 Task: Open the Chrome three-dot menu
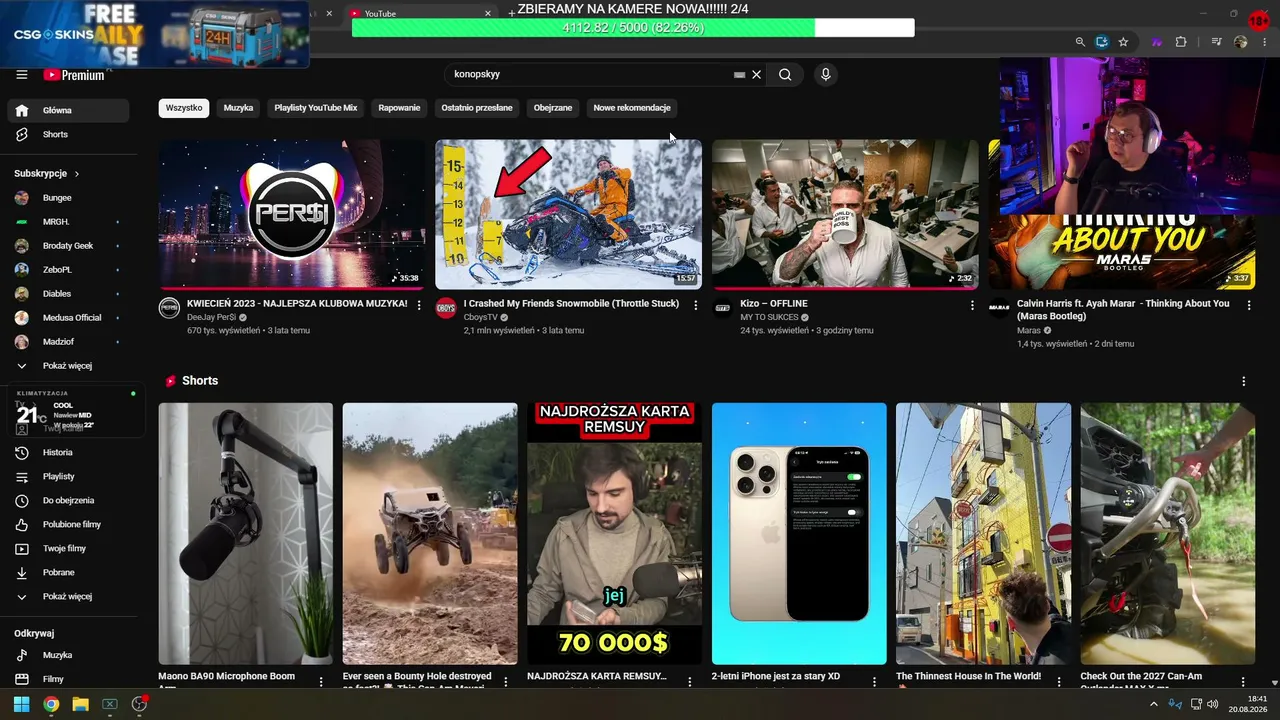[x=1266, y=42]
